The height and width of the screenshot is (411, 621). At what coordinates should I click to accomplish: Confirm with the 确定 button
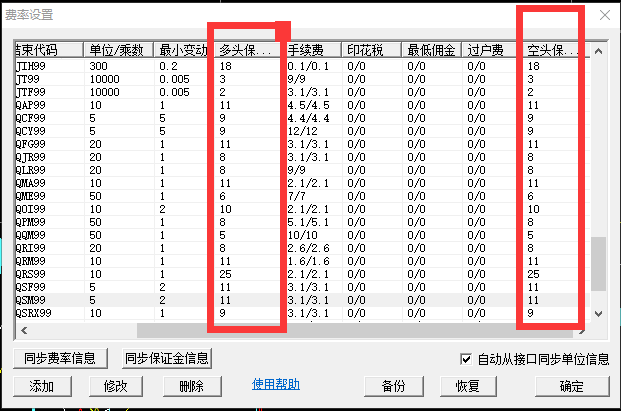572,386
